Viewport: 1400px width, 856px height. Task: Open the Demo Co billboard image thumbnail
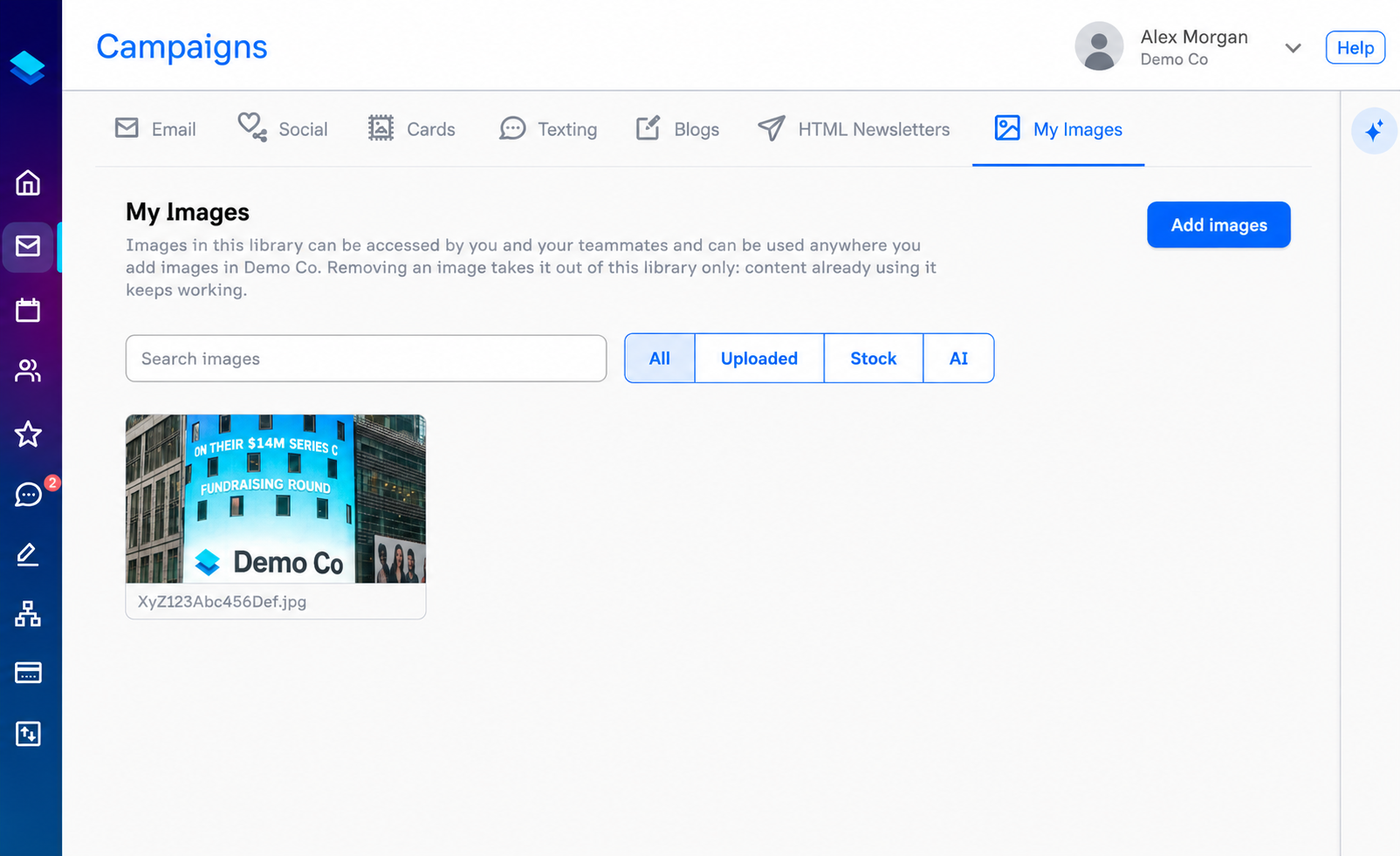(276, 498)
